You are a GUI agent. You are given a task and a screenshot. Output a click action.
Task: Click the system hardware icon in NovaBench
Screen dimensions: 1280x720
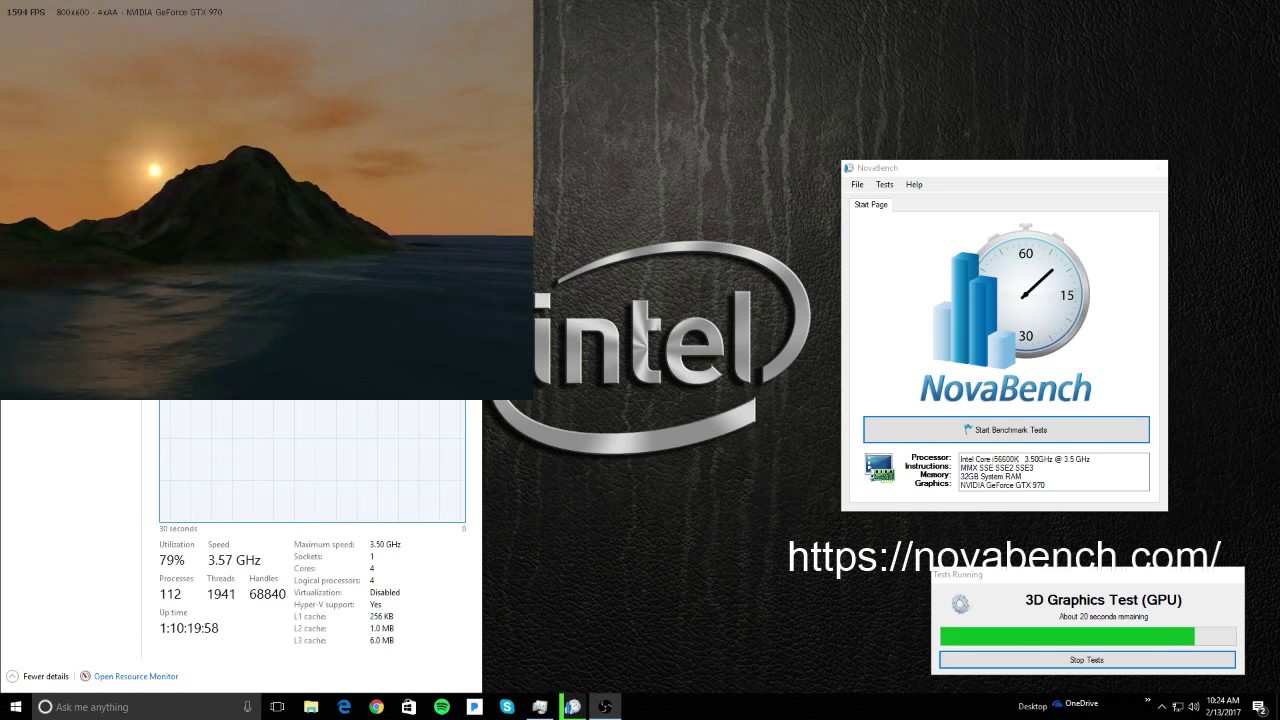[880, 468]
